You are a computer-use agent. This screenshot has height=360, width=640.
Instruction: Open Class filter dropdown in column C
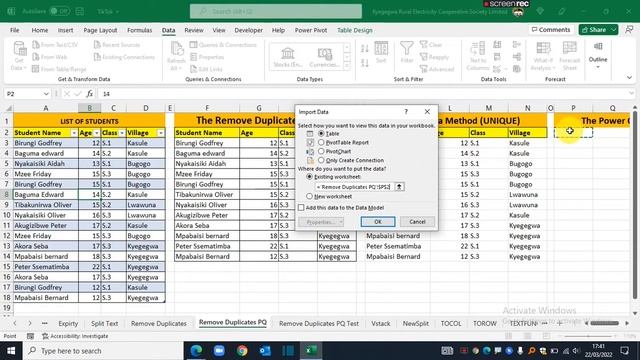click(x=122, y=133)
